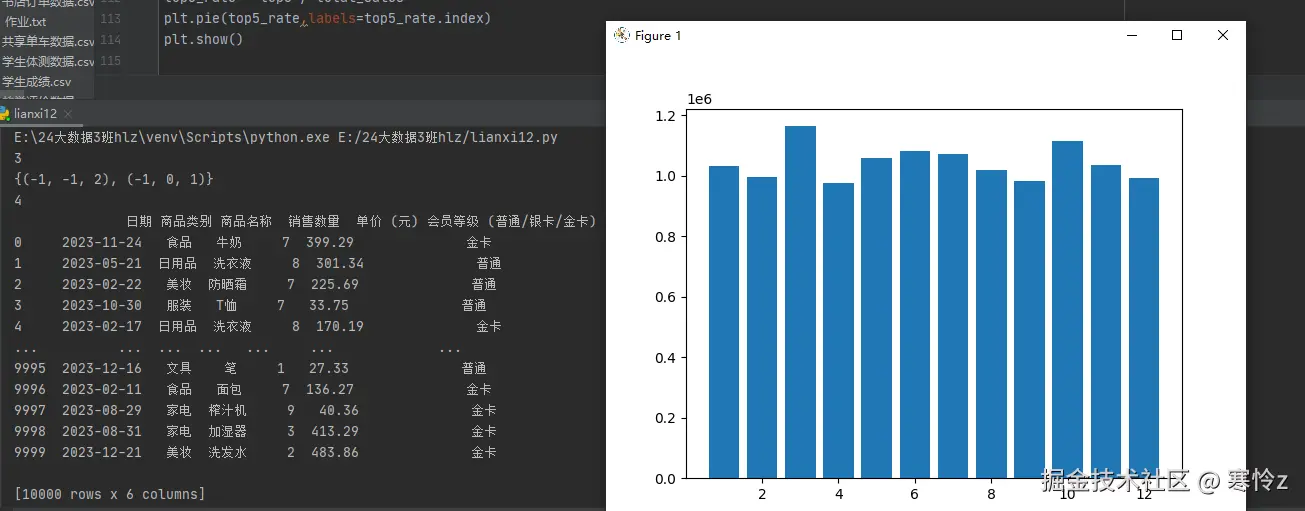The width and height of the screenshot is (1305, 511).
Task: Click the 牛奶 product cell
Action: (229, 242)
